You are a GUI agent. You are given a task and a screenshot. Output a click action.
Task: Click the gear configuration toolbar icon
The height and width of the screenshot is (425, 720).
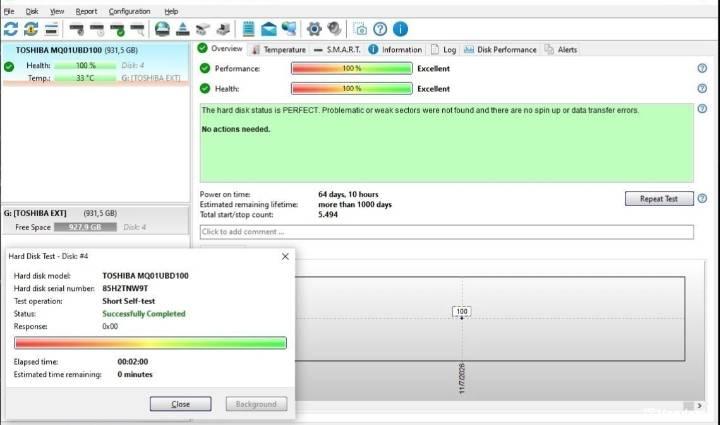(x=314, y=29)
